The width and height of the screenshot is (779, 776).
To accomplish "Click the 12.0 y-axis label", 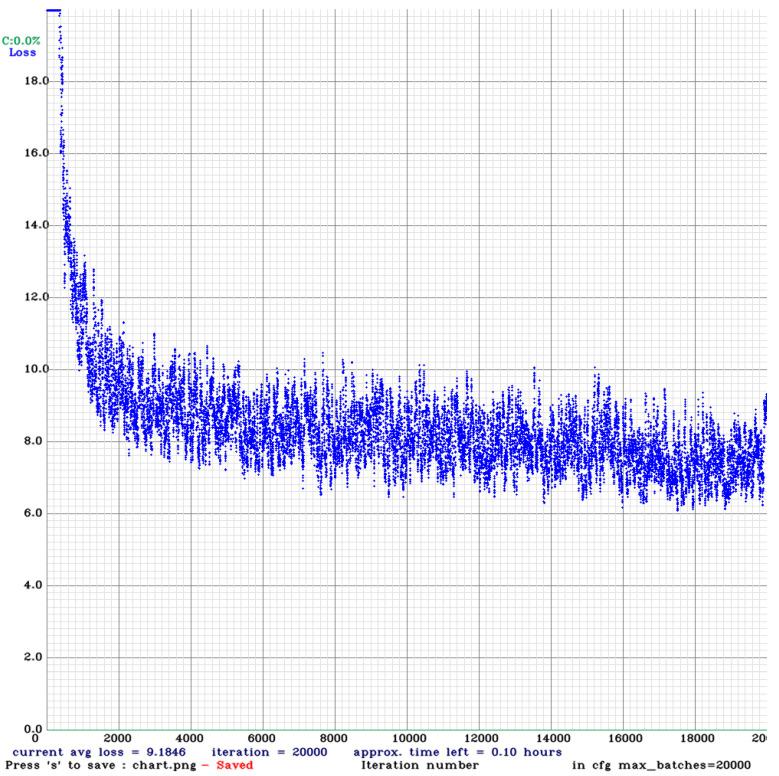I will [37, 297].
